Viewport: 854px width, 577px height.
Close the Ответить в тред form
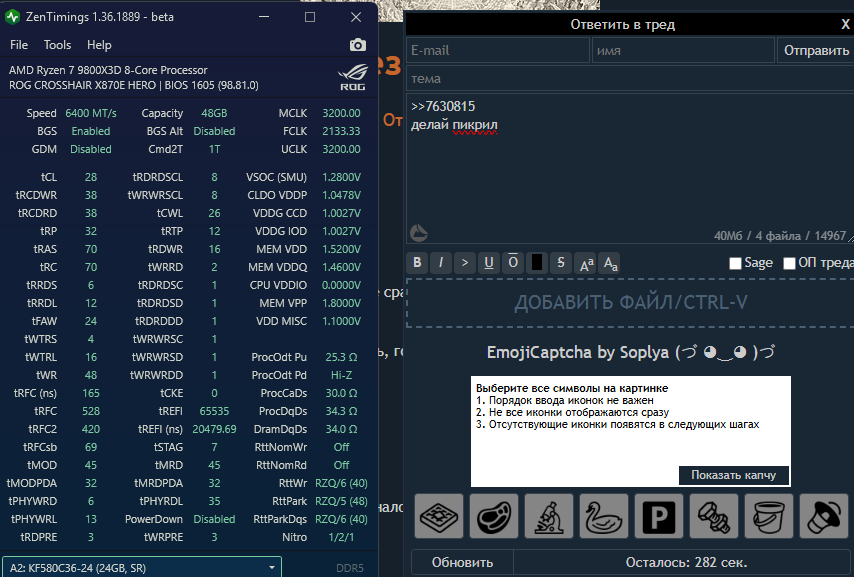tap(845, 25)
